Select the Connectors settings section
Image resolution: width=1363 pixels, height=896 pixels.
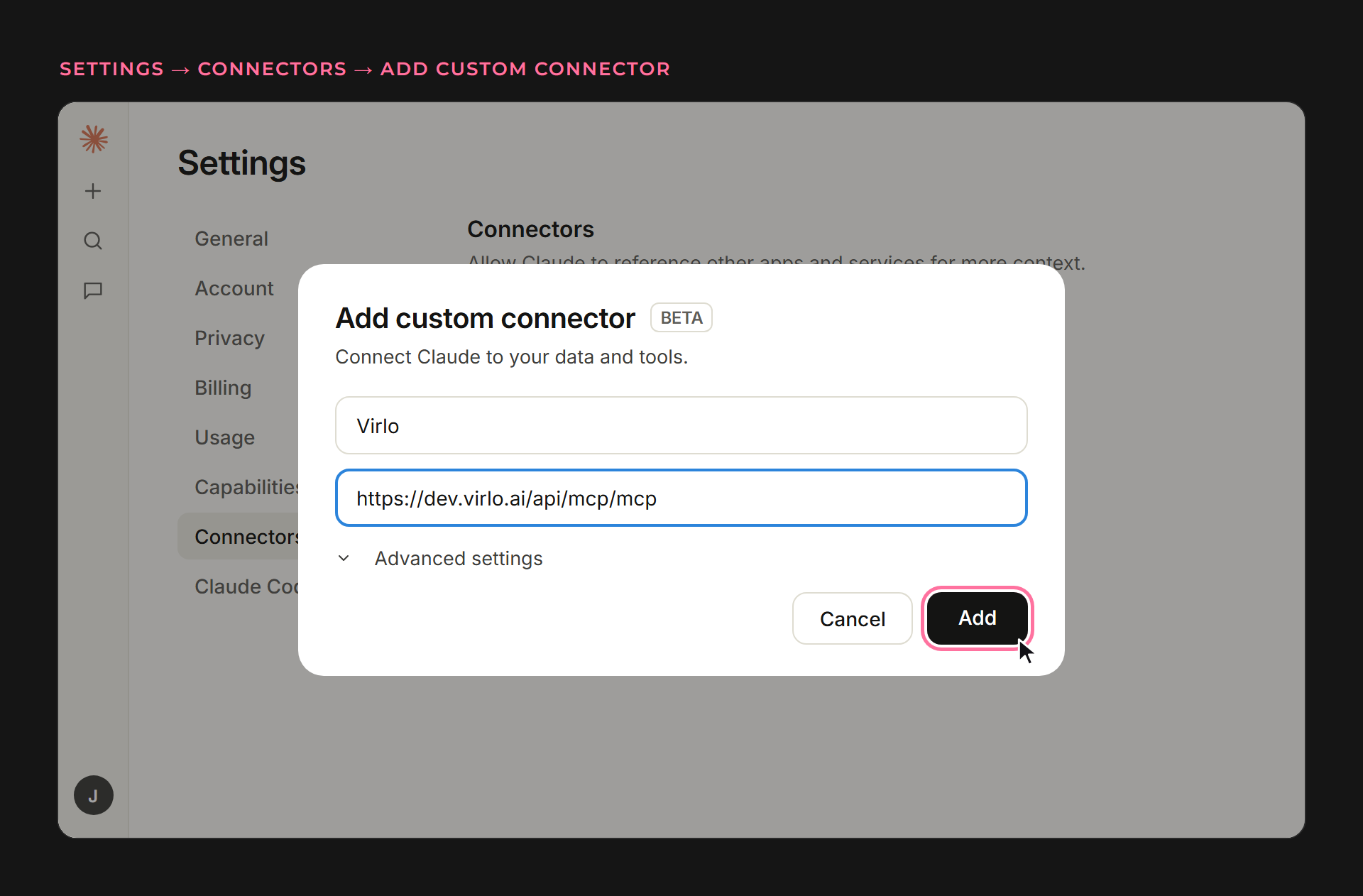click(x=239, y=536)
